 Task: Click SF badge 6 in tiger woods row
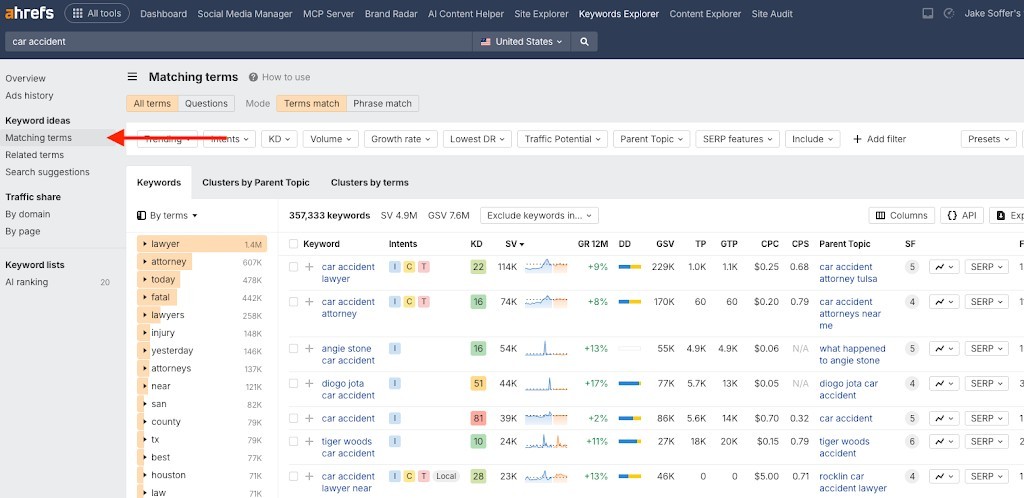912,441
